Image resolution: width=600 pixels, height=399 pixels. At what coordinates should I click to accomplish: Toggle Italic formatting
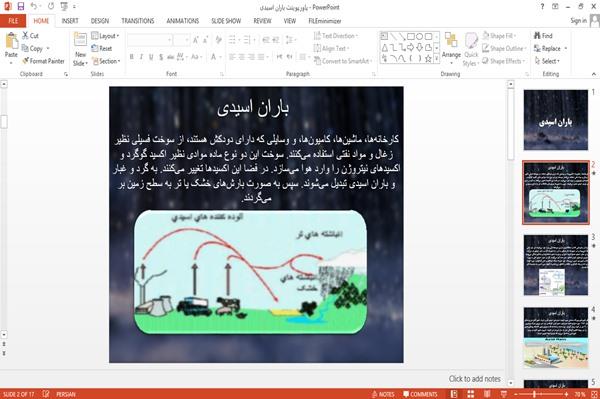141,57
